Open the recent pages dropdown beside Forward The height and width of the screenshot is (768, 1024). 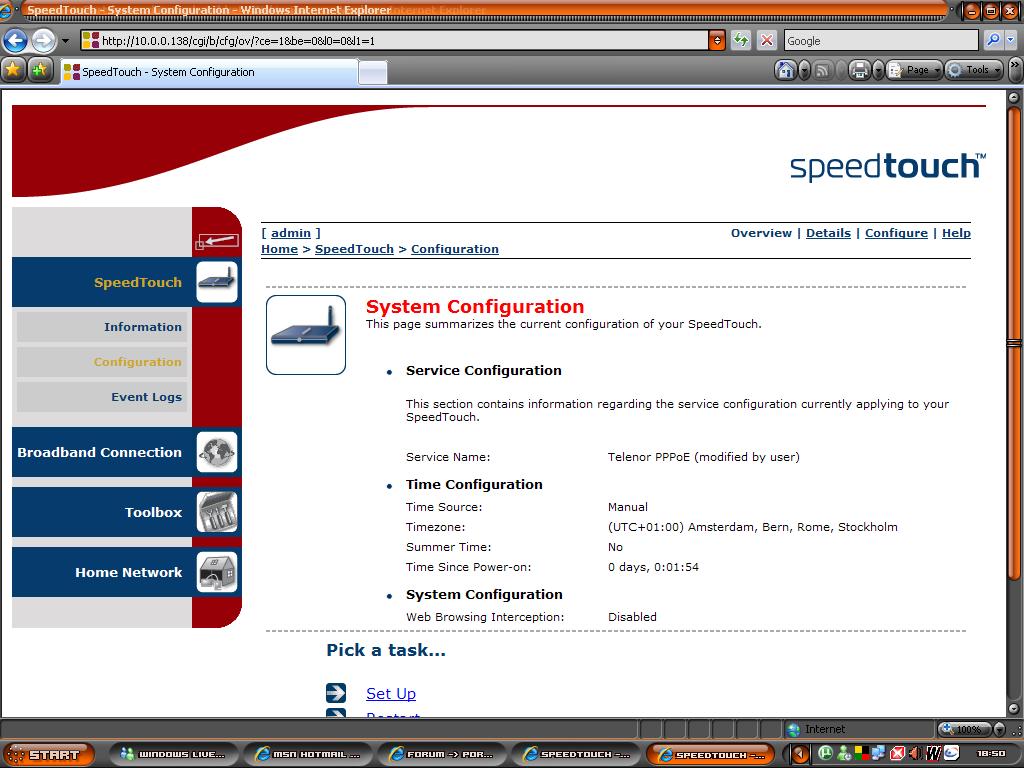point(65,40)
